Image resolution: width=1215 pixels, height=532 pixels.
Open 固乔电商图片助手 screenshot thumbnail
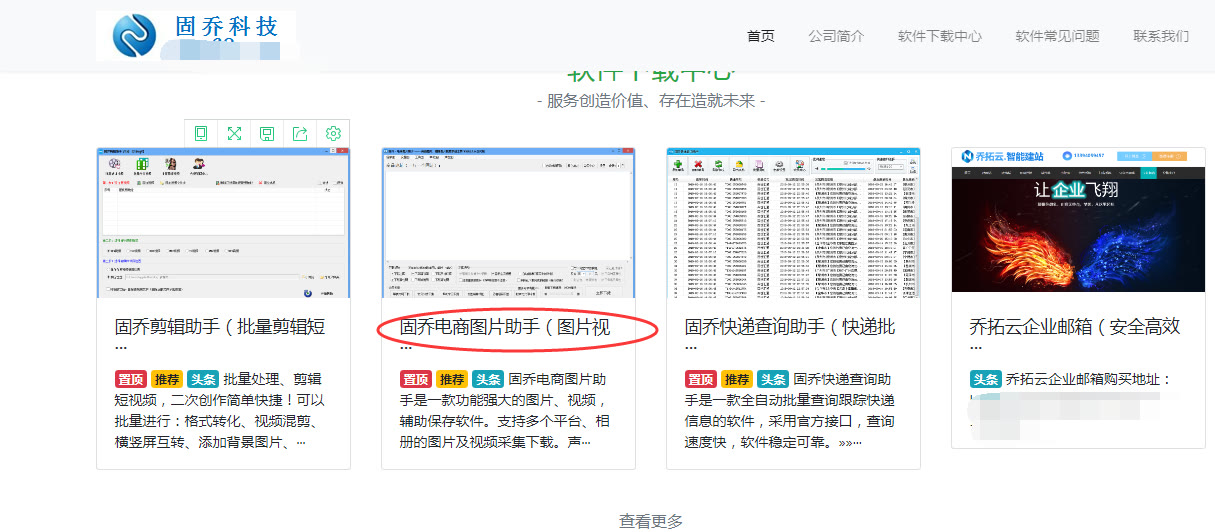tap(508, 222)
